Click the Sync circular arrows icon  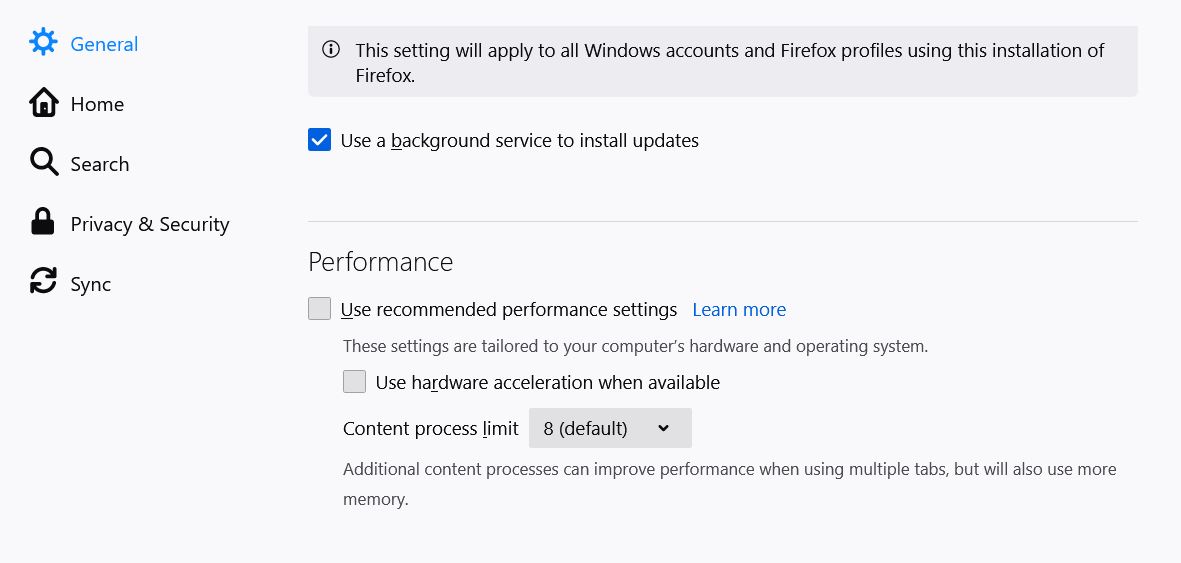tap(43, 282)
